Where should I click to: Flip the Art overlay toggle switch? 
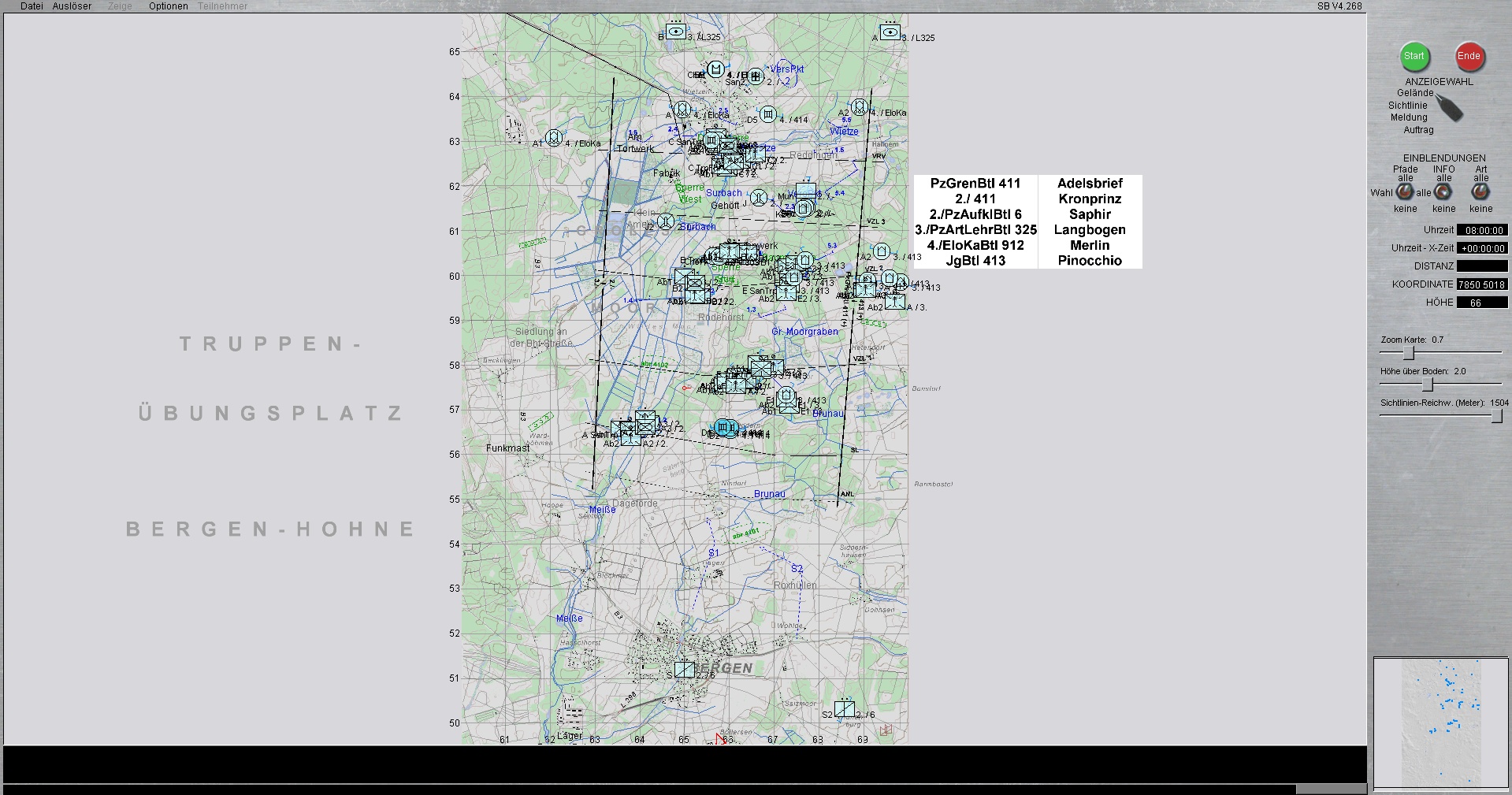(1480, 191)
